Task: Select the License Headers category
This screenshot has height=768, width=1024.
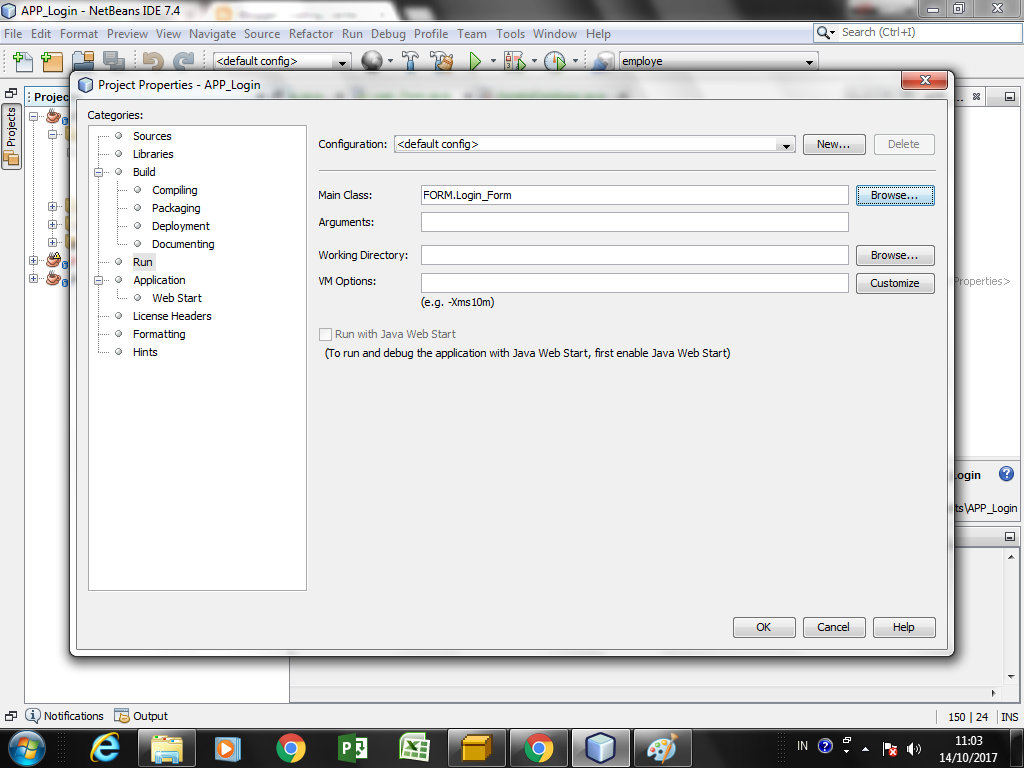Action: click(x=172, y=316)
